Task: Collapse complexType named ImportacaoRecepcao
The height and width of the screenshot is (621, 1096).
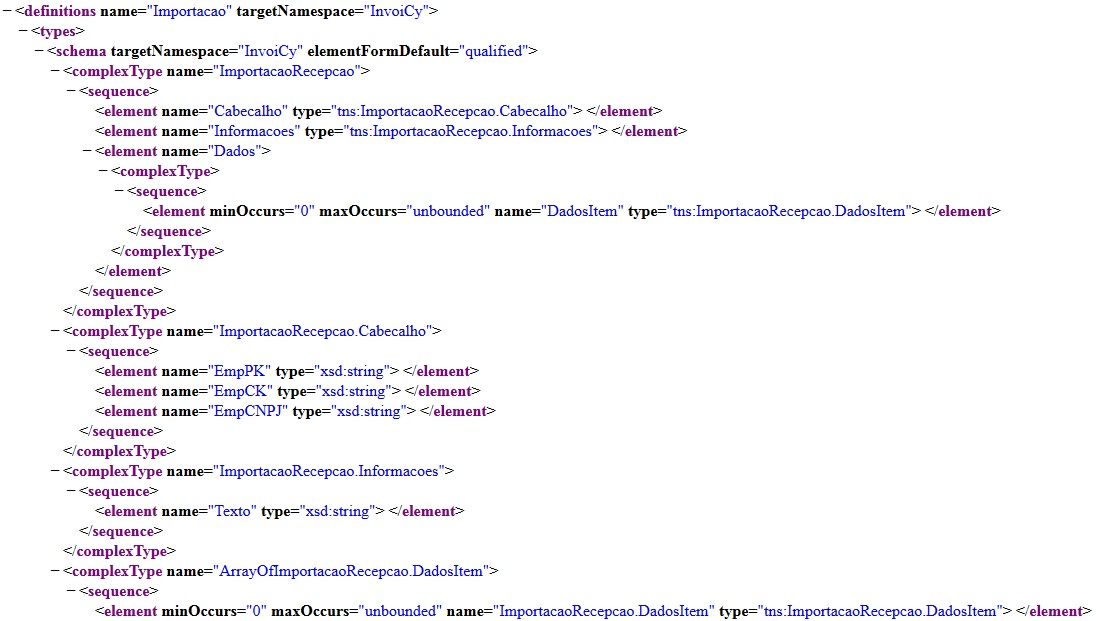Action: [55, 71]
